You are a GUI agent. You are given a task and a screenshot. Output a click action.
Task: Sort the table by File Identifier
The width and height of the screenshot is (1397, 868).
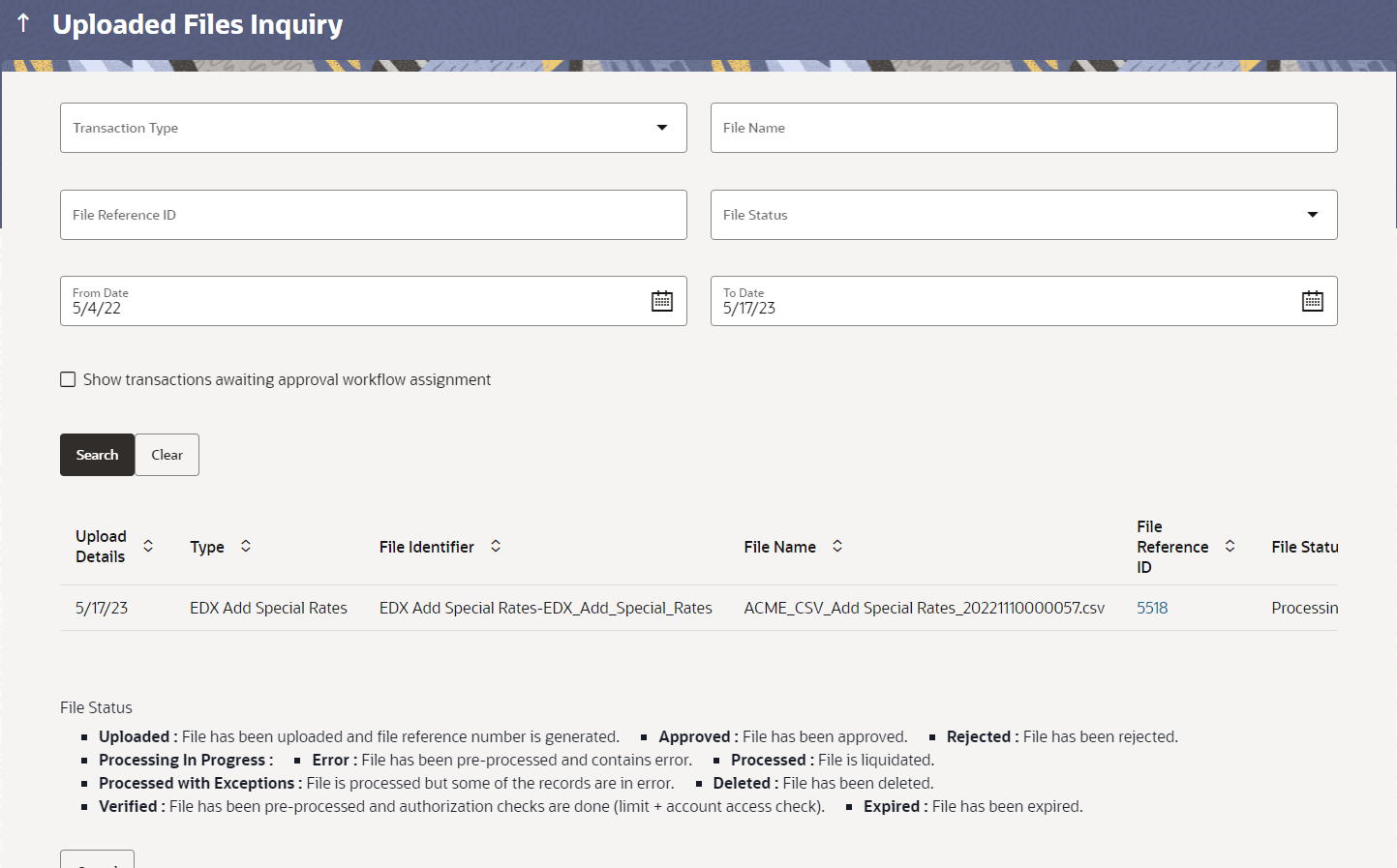pos(495,546)
